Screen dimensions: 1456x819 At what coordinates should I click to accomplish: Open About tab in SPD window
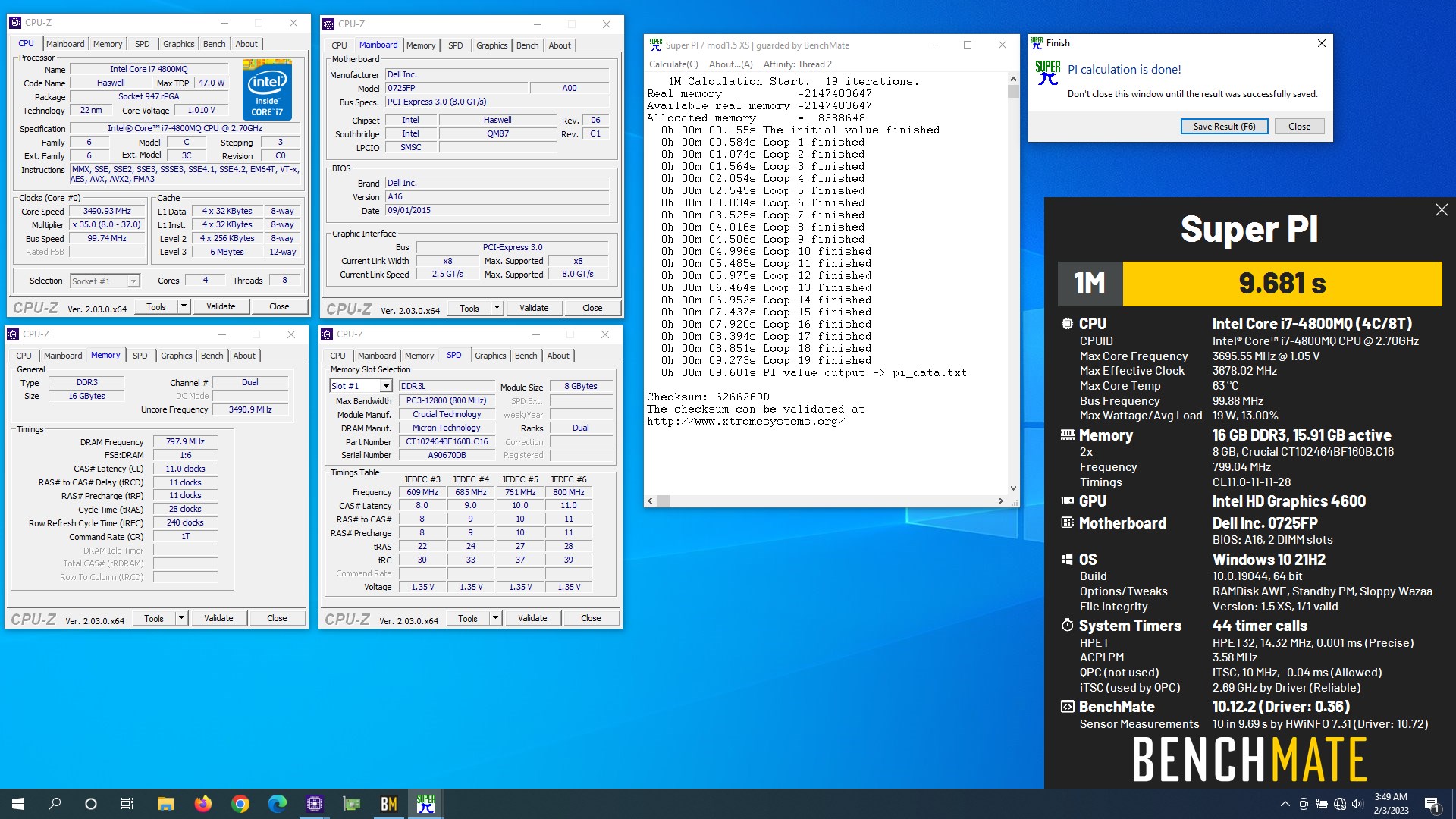pos(557,356)
